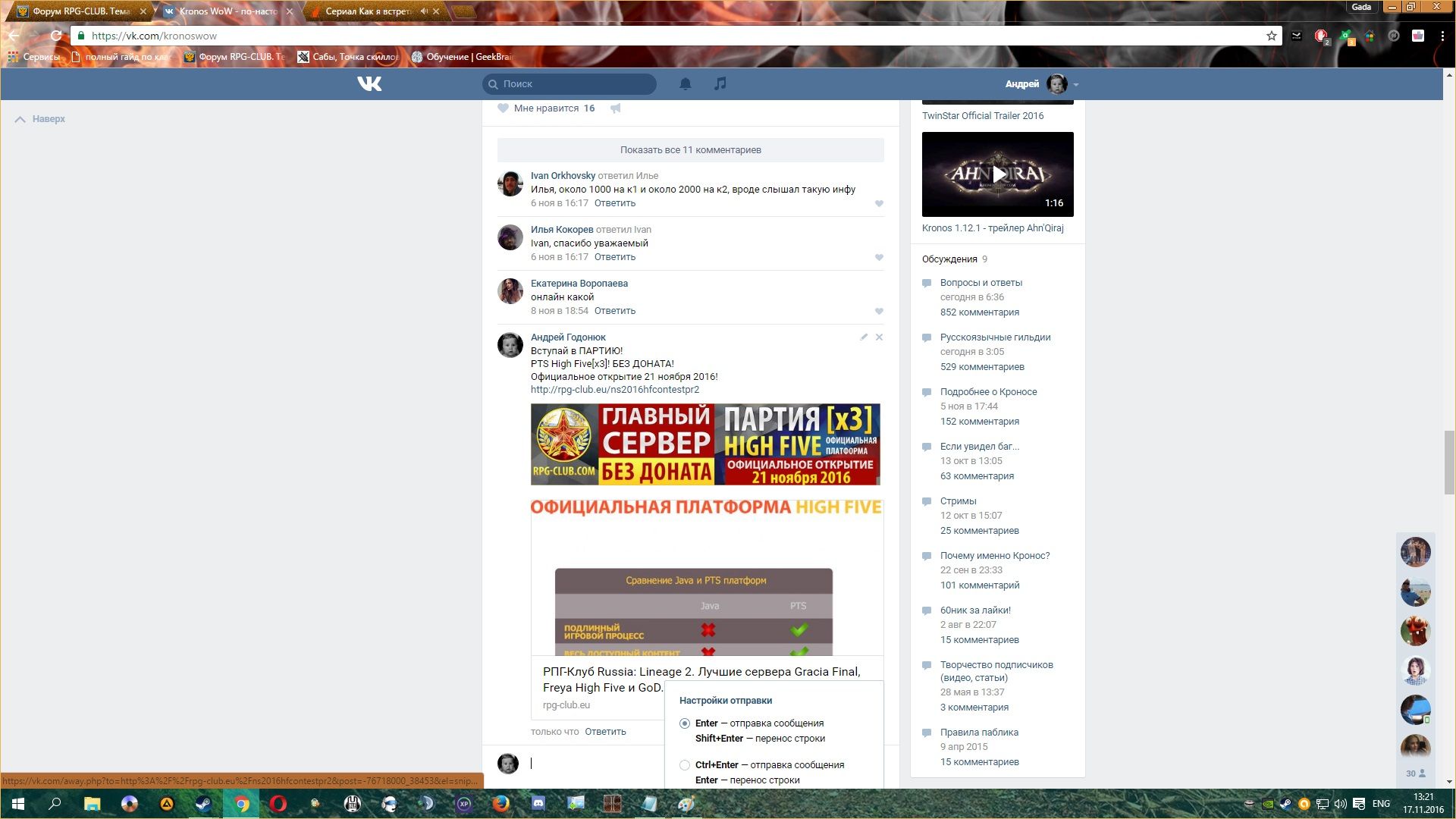Open Вопросы и ответы discussion
The image size is (1456, 819).
[981, 283]
